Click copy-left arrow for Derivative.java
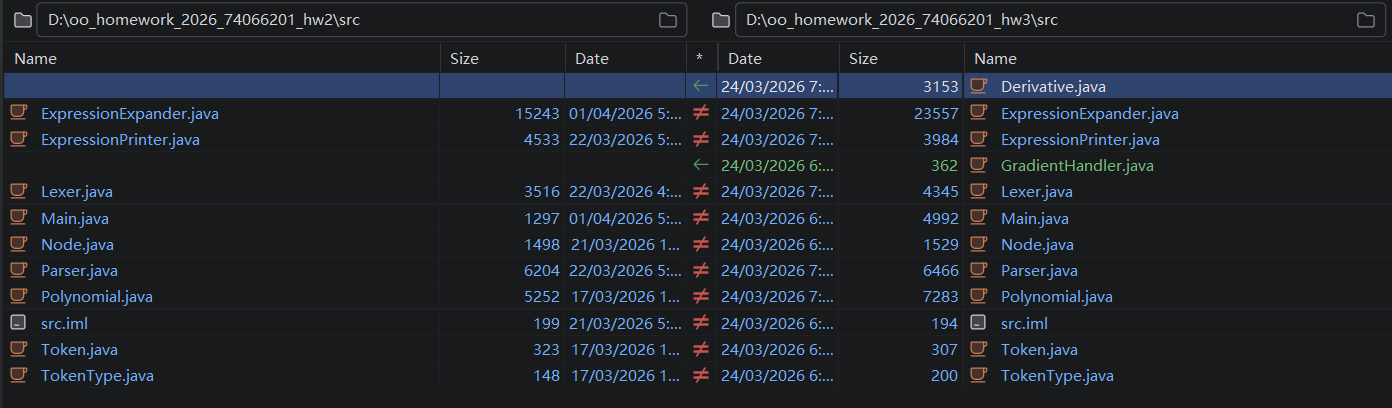 pyautogui.click(x=701, y=87)
